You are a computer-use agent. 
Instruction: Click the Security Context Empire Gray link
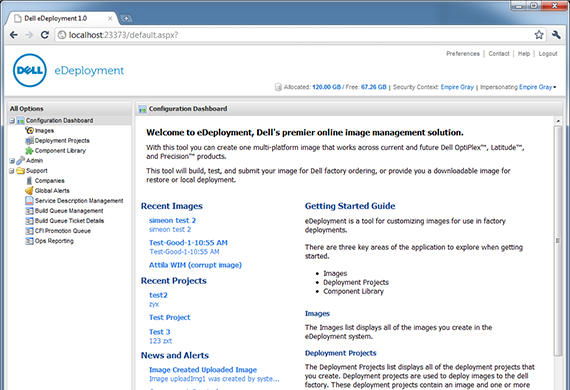(x=457, y=87)
